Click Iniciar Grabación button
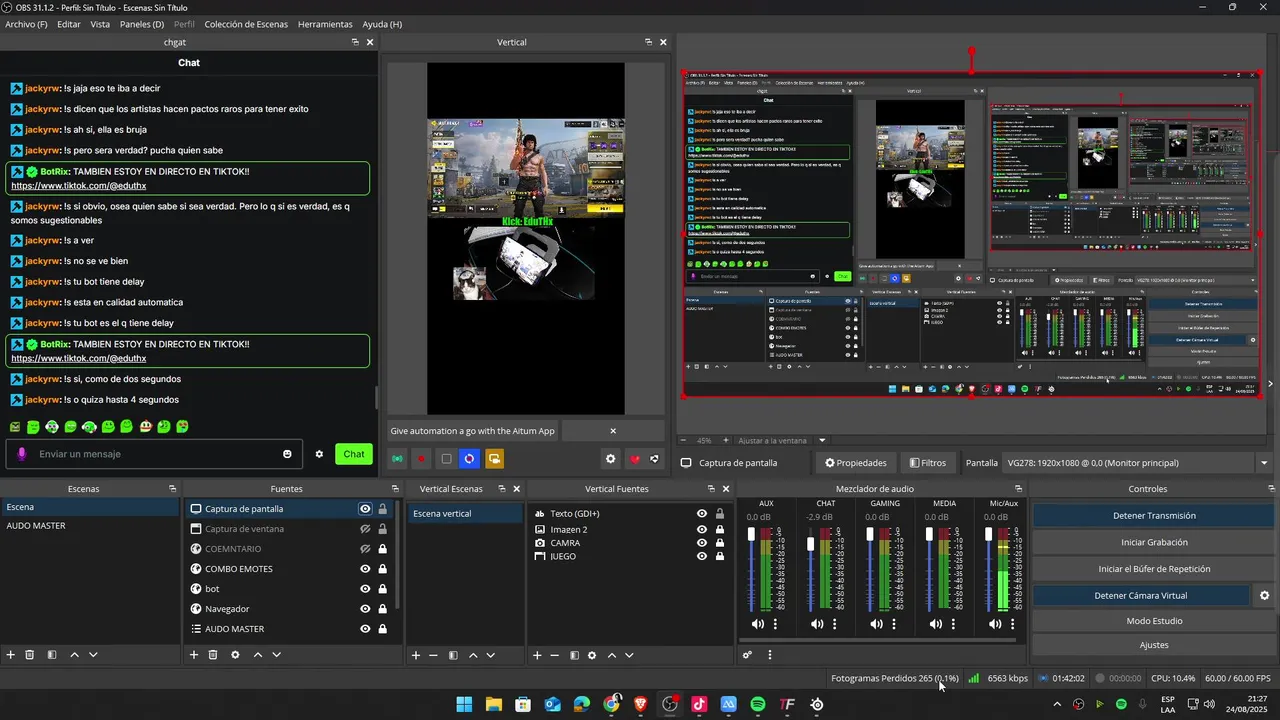Viewport: 1280px width, 720px height. [1154, 542]
